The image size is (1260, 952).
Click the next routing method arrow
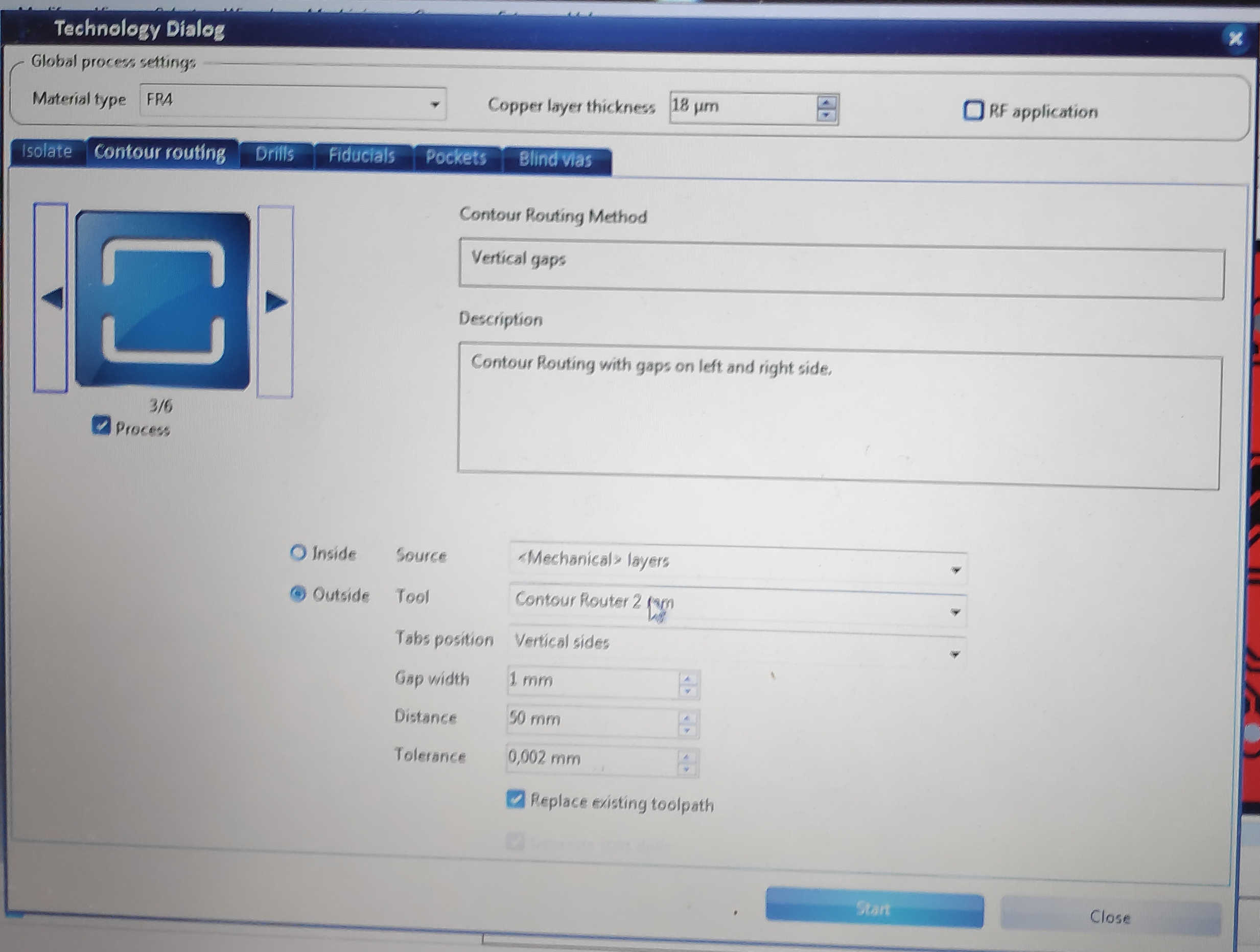pyautogui.click(x=276, y=301)
